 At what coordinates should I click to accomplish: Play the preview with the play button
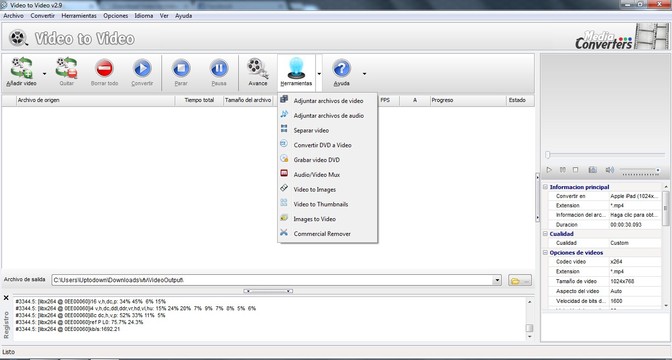click(549, 170)
